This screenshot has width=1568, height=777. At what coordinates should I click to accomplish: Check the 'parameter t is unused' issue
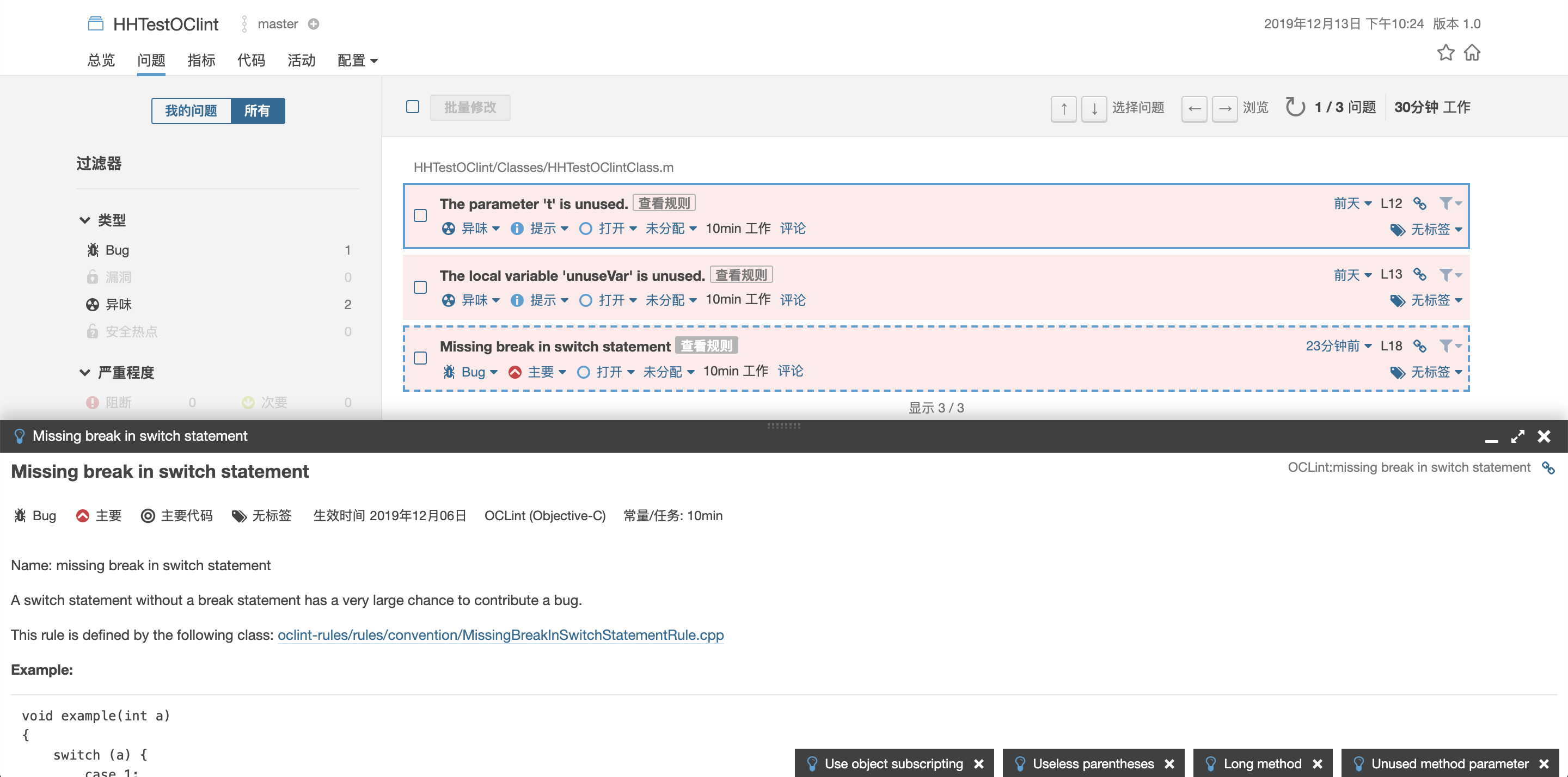[420, 215]
